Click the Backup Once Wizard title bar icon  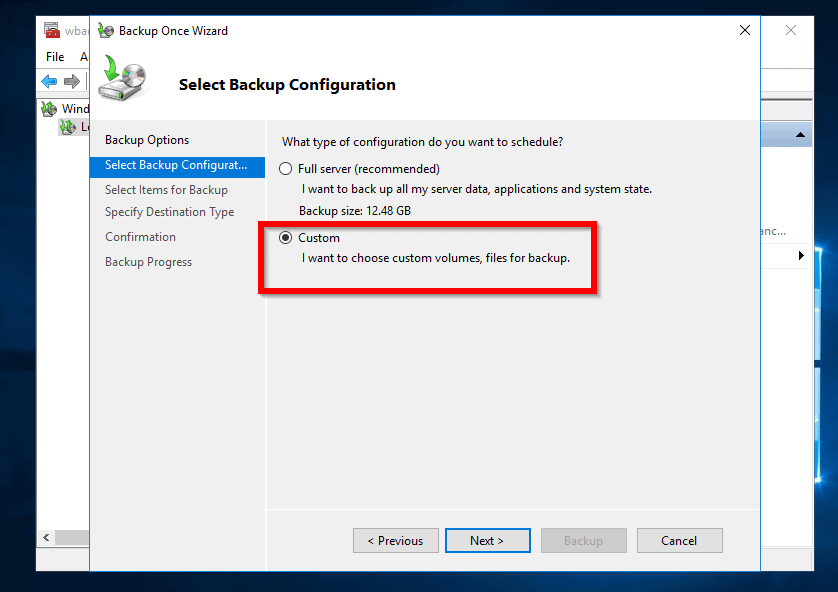coord(105,30)
